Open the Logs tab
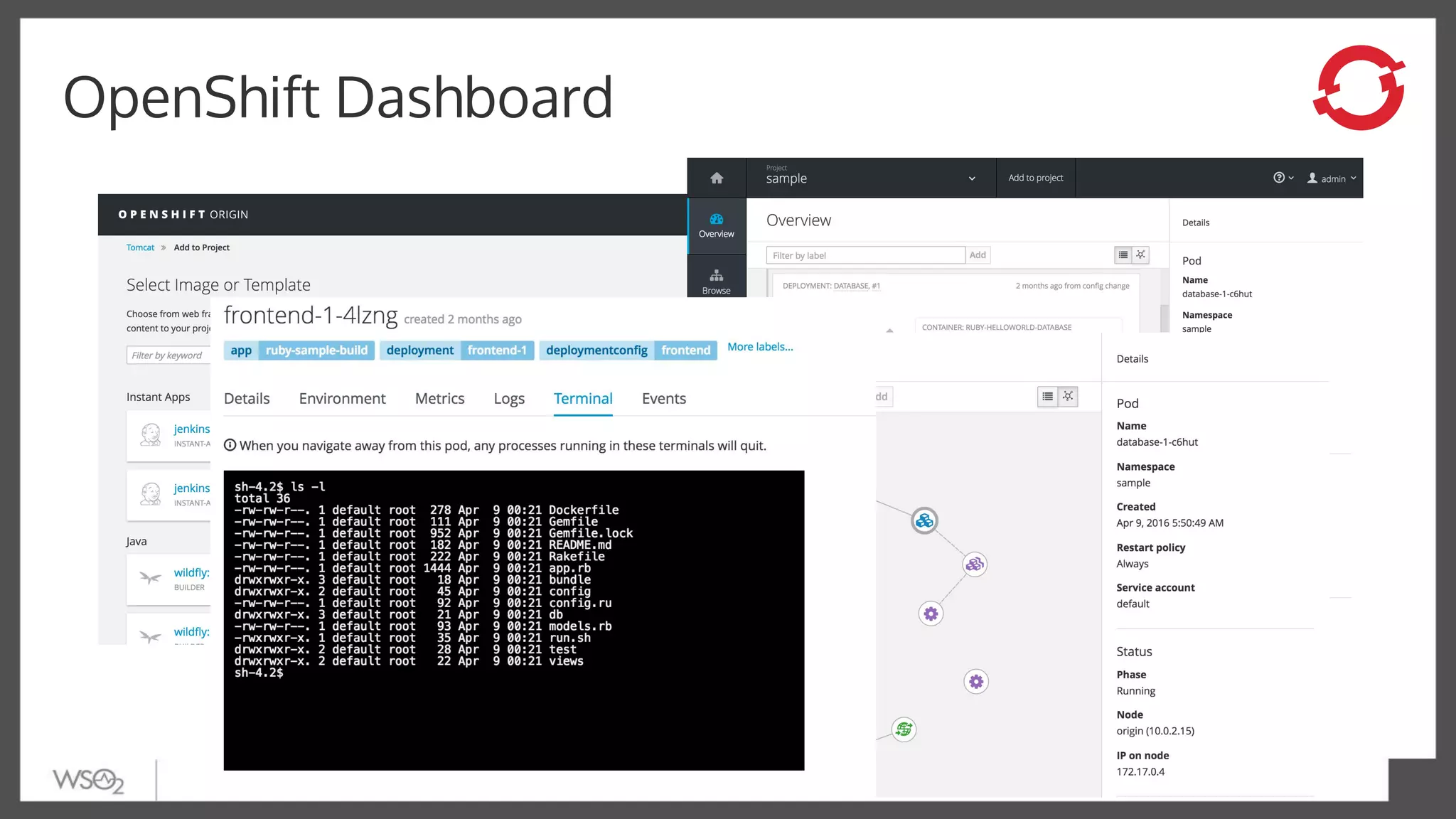The width and height of the screenshot is (1456, 819). point(509,399)
